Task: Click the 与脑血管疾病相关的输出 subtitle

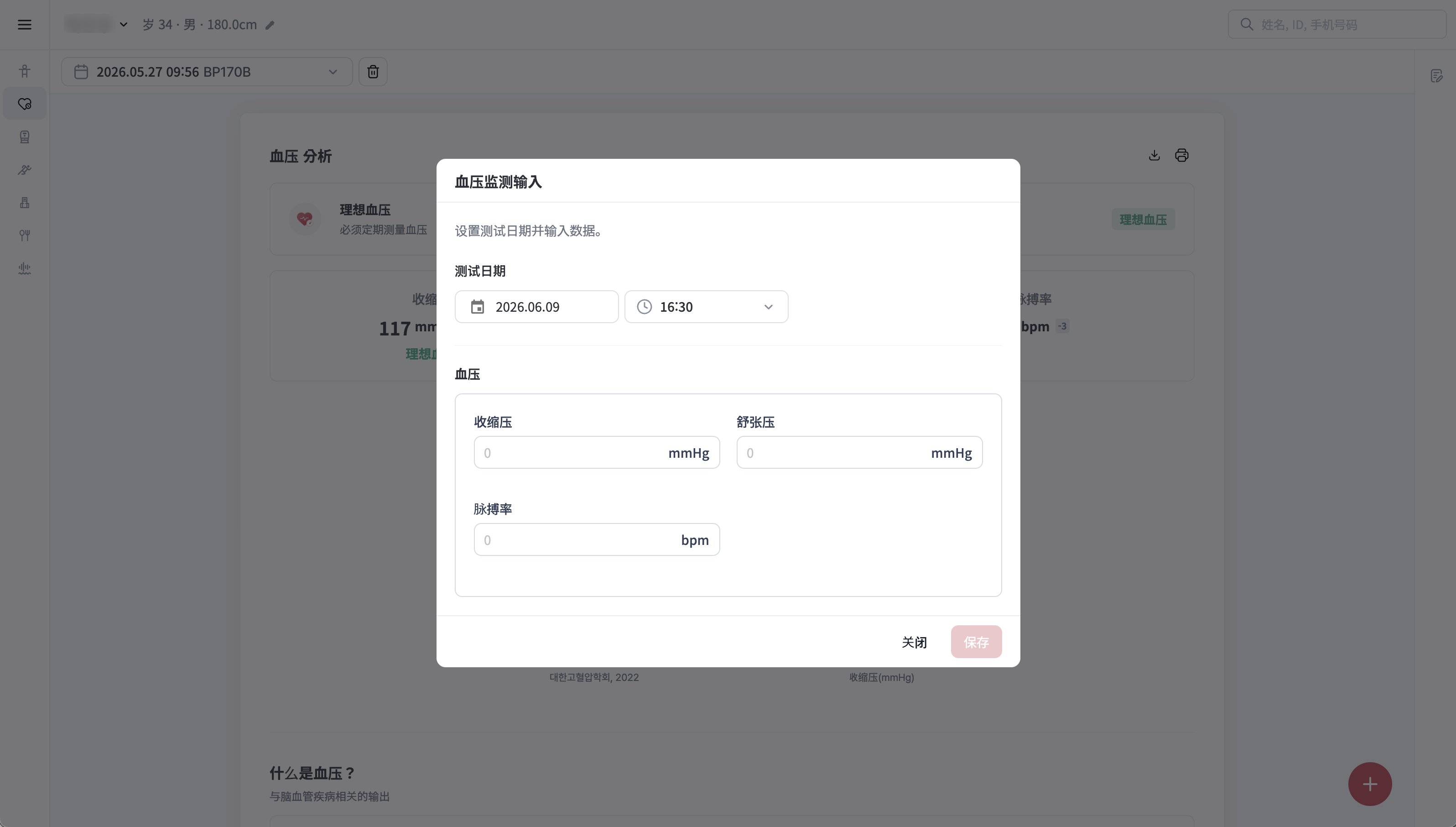Action: (x=330, y=796)
